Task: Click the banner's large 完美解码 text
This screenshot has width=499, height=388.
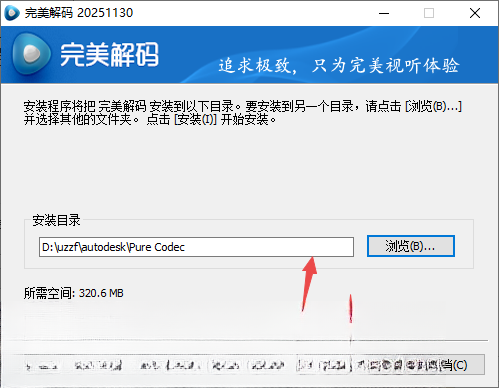Action: tap(109, 54)
